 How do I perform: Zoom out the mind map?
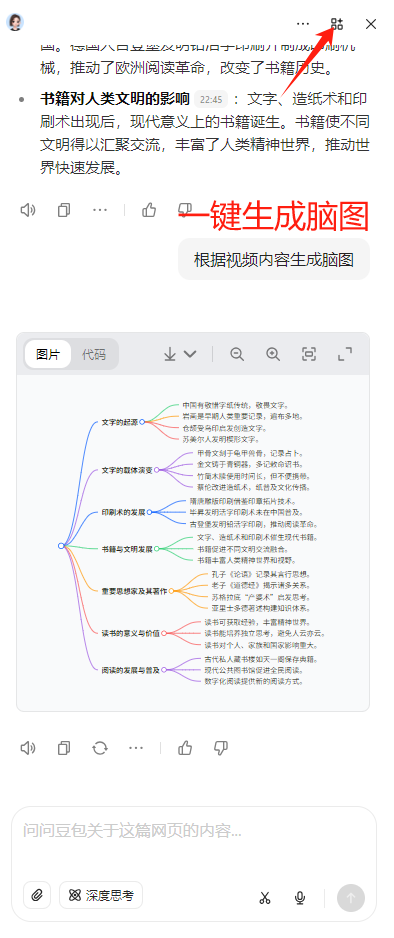[x=237, y=354]
